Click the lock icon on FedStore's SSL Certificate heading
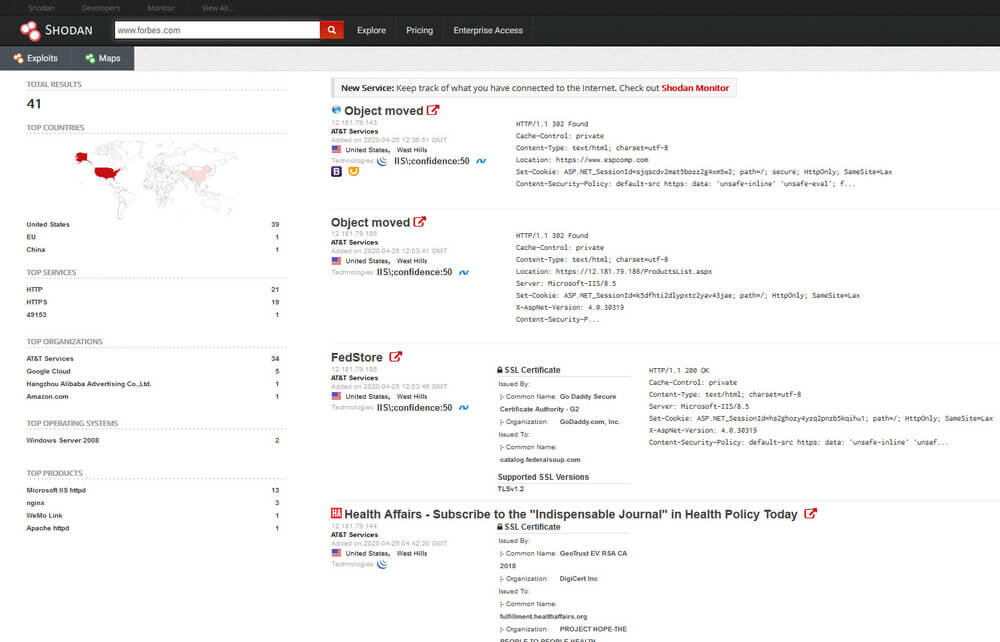Image resolution: width=1000 pixels, height=642 pixels. point(500,370)
